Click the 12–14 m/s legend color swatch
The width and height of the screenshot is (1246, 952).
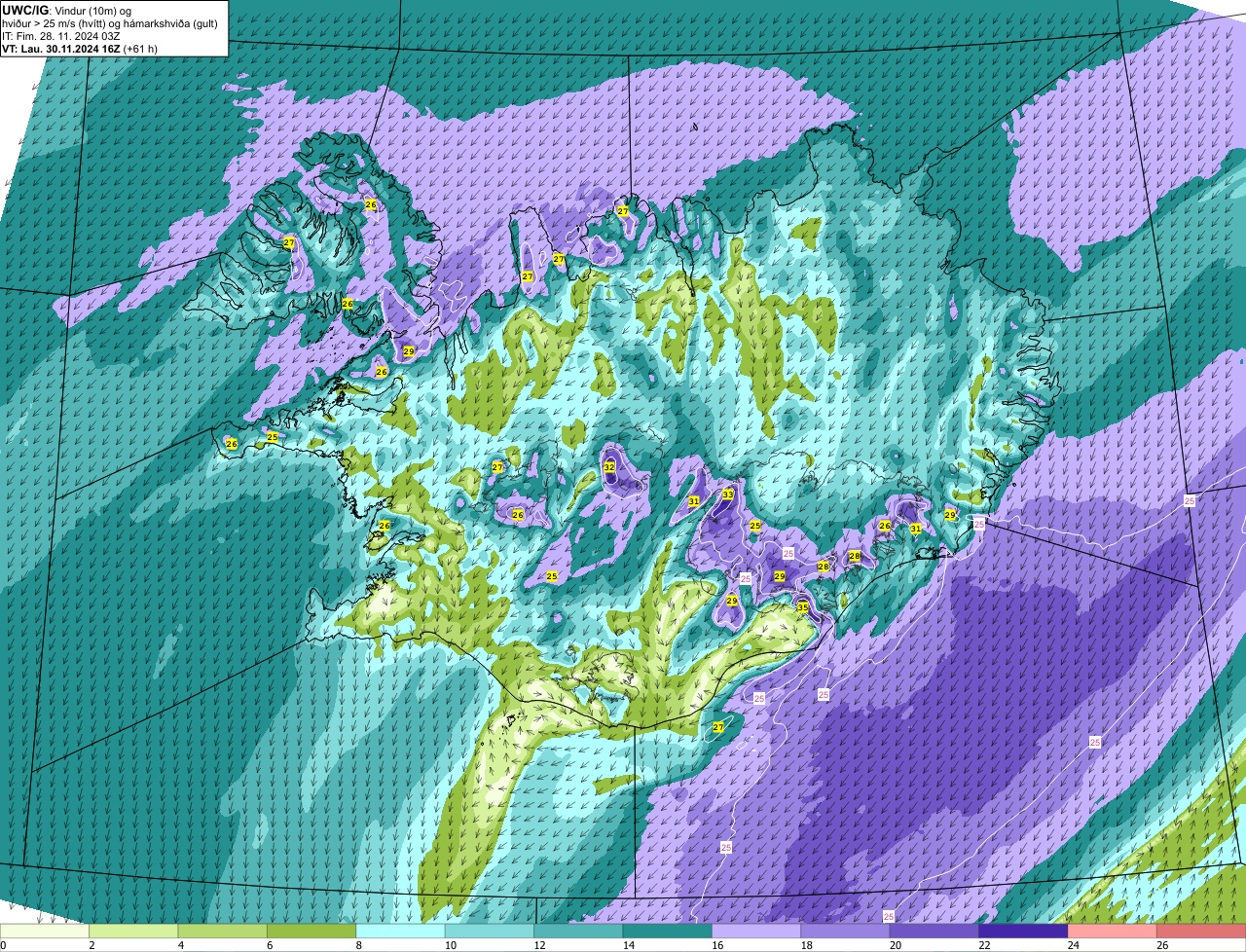point(578,932)
